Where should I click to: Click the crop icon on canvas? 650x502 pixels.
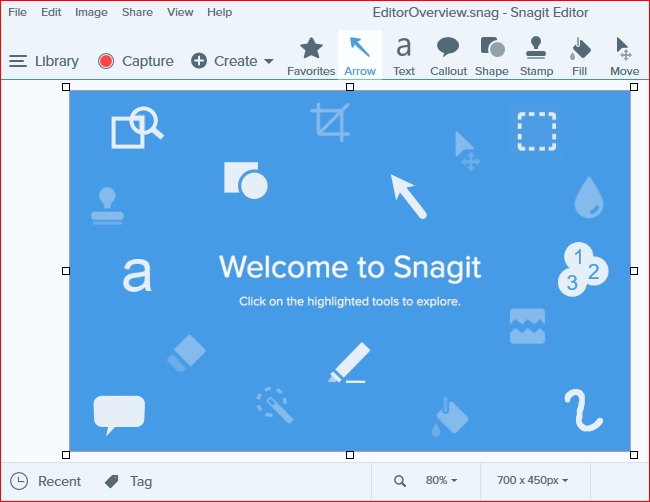click(x=330, y=122)
